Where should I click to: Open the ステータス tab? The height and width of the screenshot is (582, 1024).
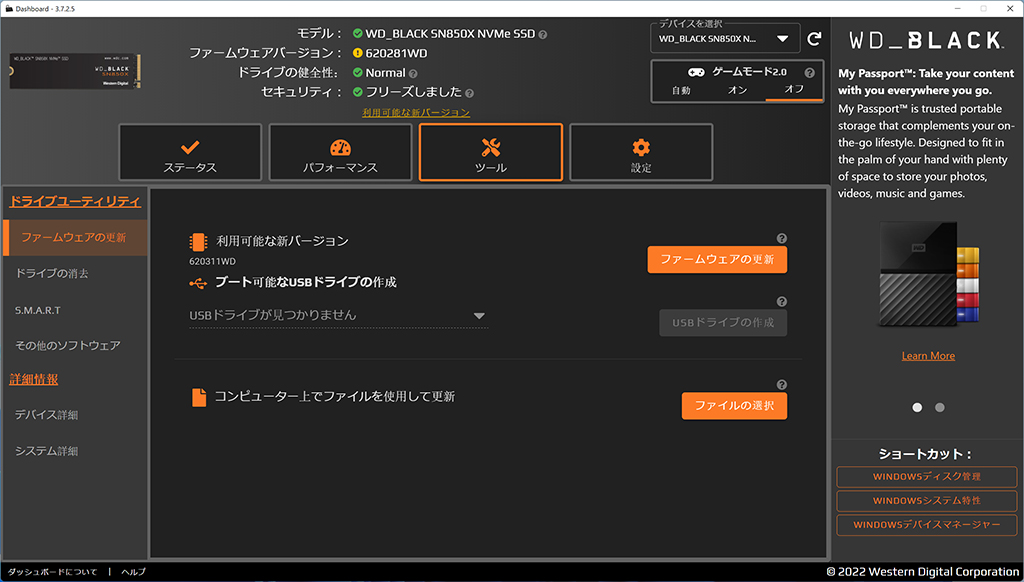pos(190,152)
